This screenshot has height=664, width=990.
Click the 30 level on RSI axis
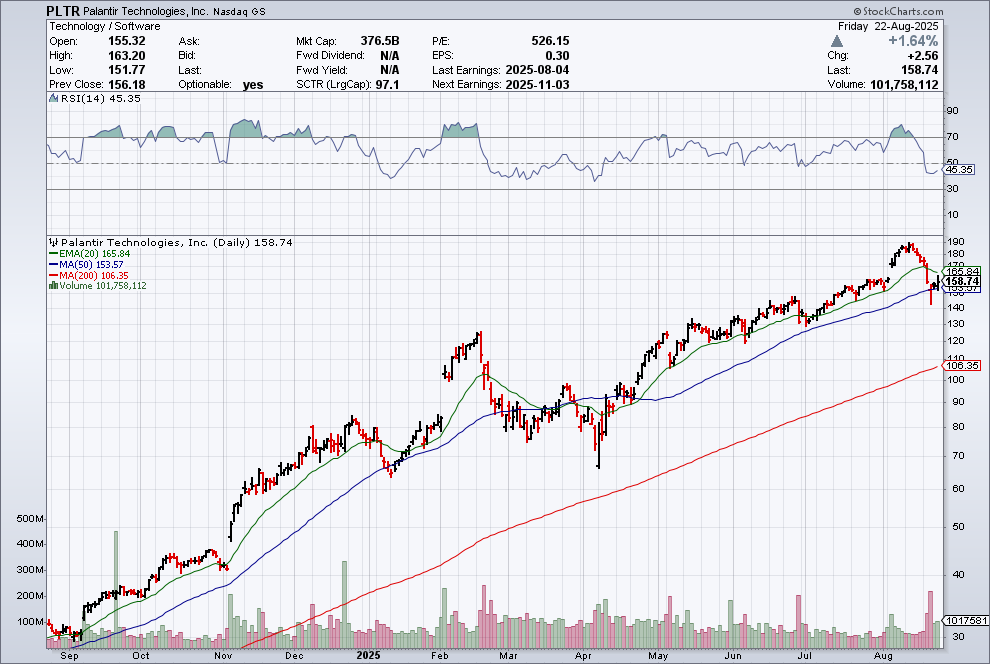click(952, 189)
